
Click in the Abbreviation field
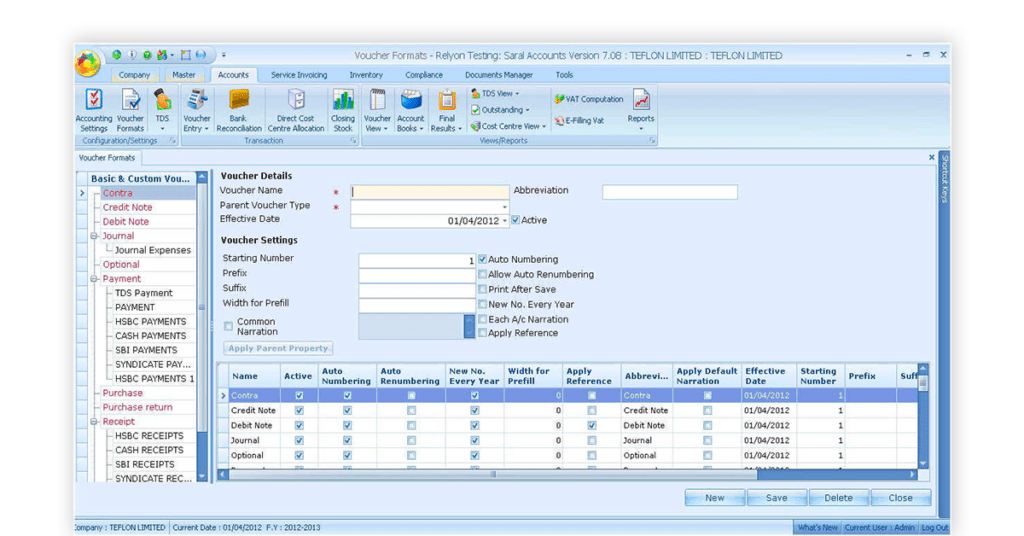(x=670, y=192)
